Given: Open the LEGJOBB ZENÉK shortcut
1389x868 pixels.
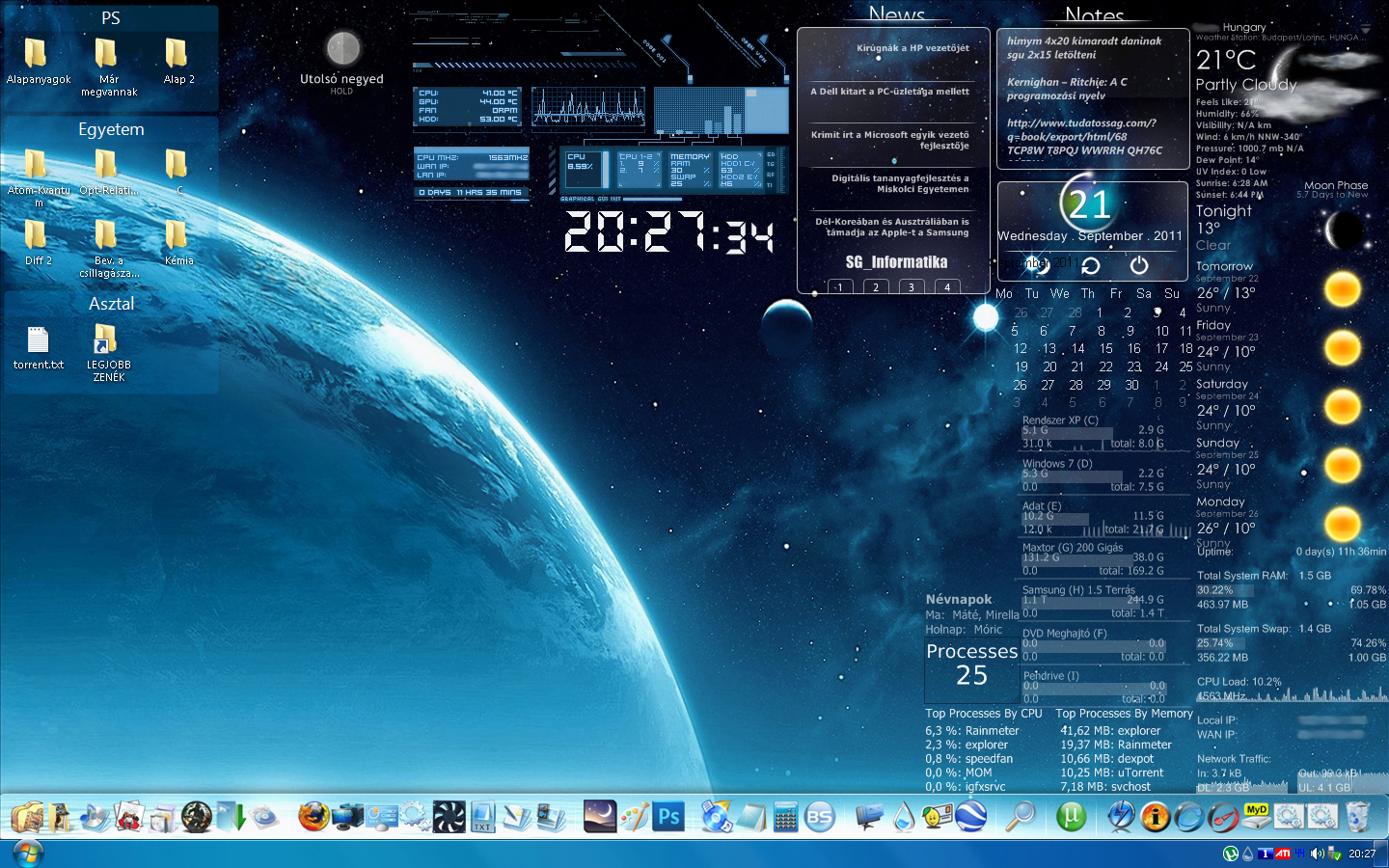Looking at the screenshot, I should pos(108,353).
